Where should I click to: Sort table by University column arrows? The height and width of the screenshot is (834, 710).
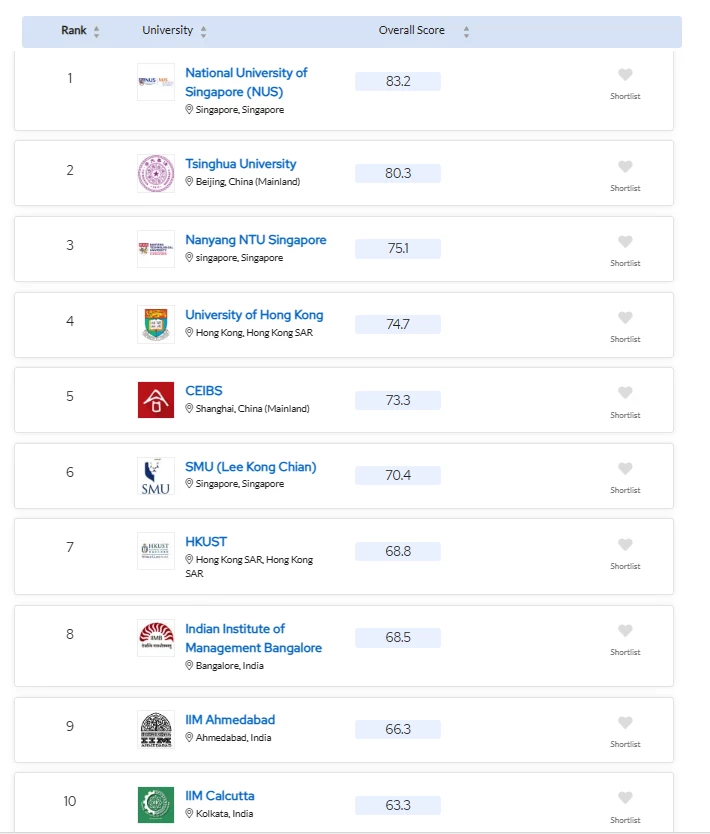click(x=203, y=31)
